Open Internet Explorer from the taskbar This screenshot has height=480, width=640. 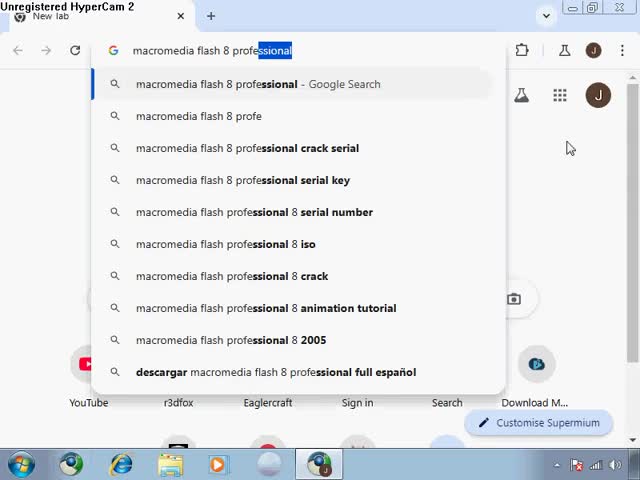tap(121, 464)
